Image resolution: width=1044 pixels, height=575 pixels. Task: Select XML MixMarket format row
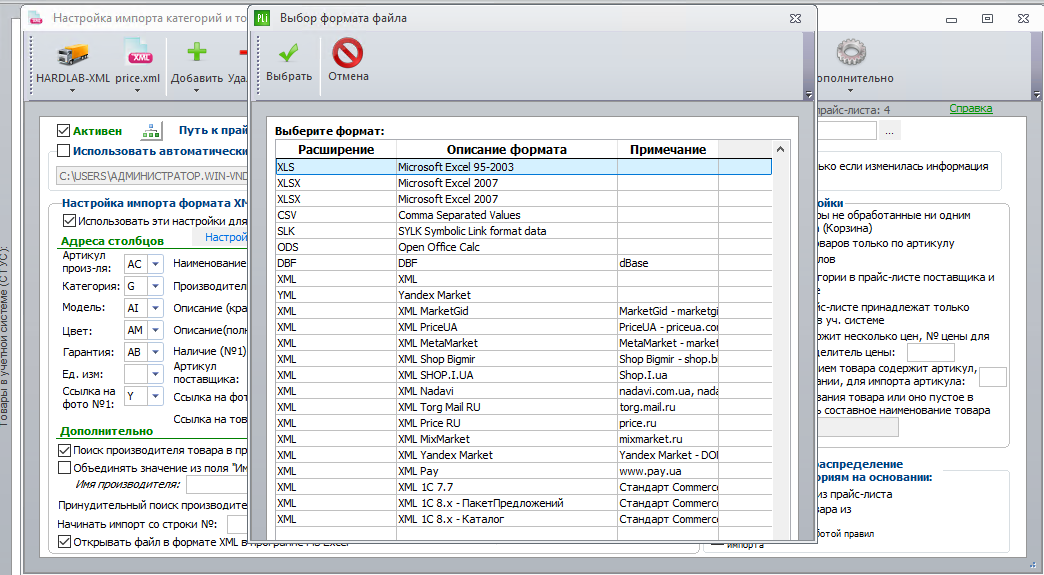(523, 439)
